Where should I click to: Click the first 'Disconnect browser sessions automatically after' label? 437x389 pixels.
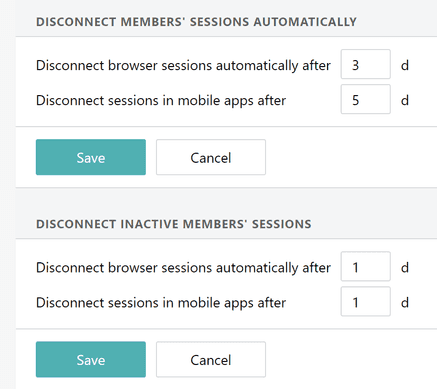point(183,65)
